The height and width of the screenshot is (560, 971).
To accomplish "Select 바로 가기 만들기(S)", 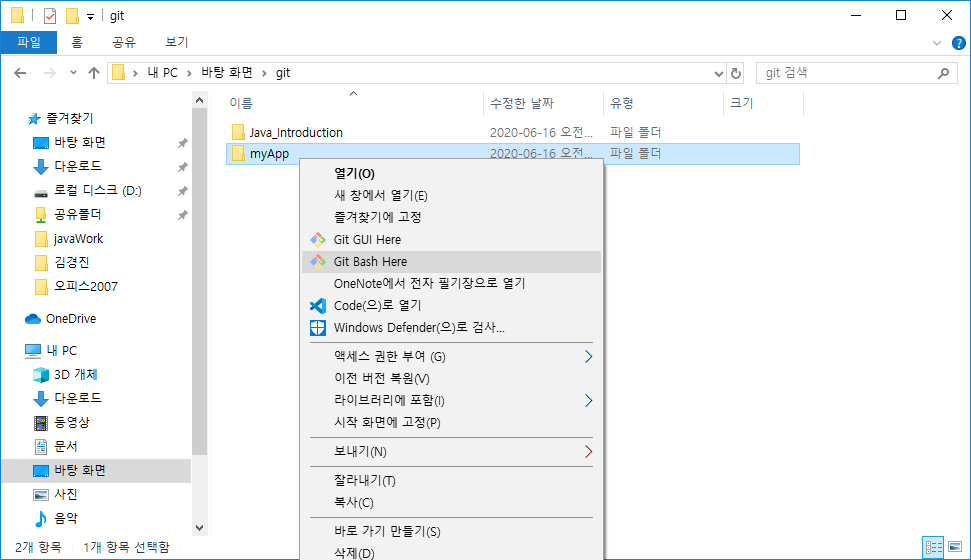I will [x=451, y=532].
